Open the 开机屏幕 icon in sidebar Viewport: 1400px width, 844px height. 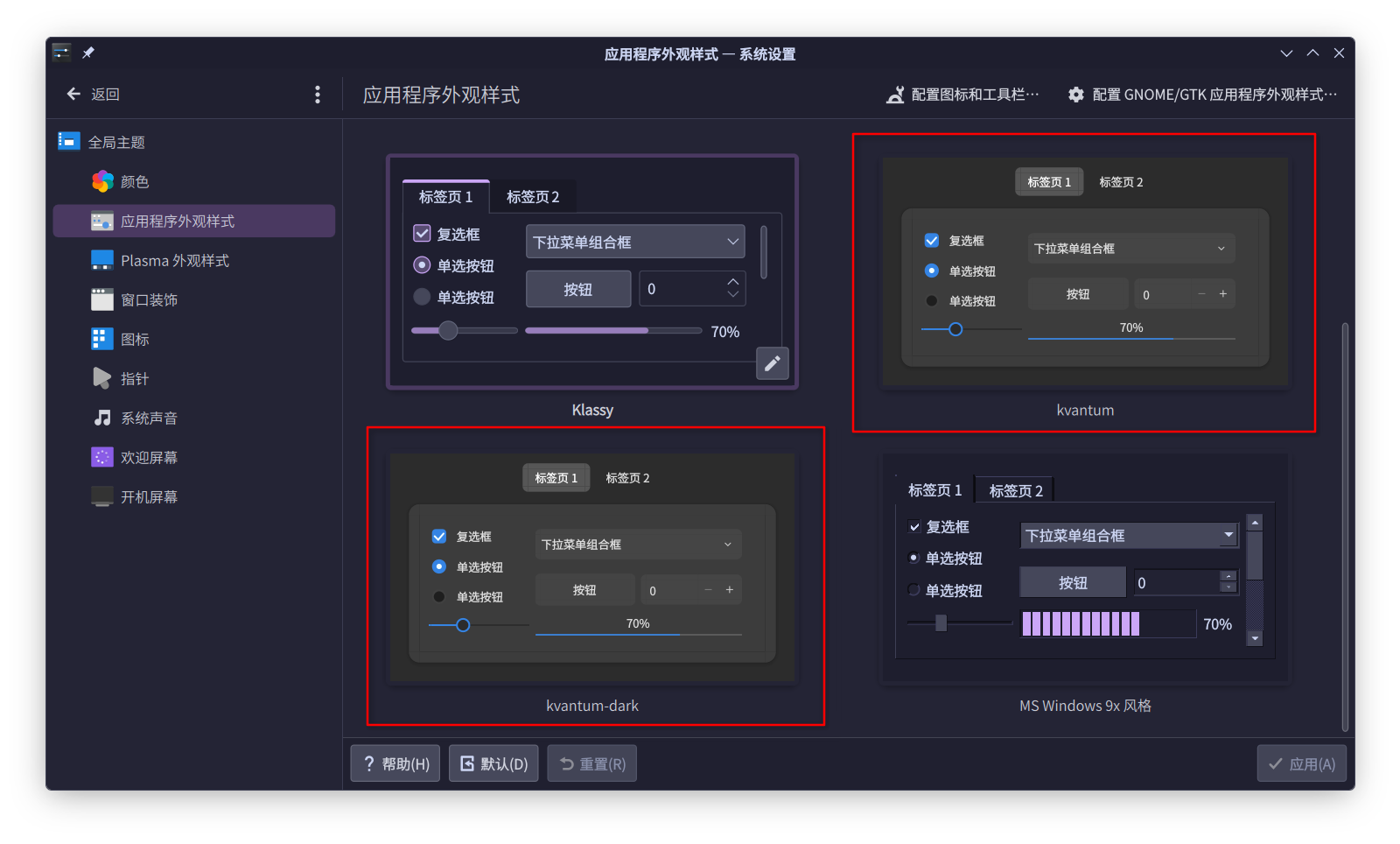[x=102, y=496]
